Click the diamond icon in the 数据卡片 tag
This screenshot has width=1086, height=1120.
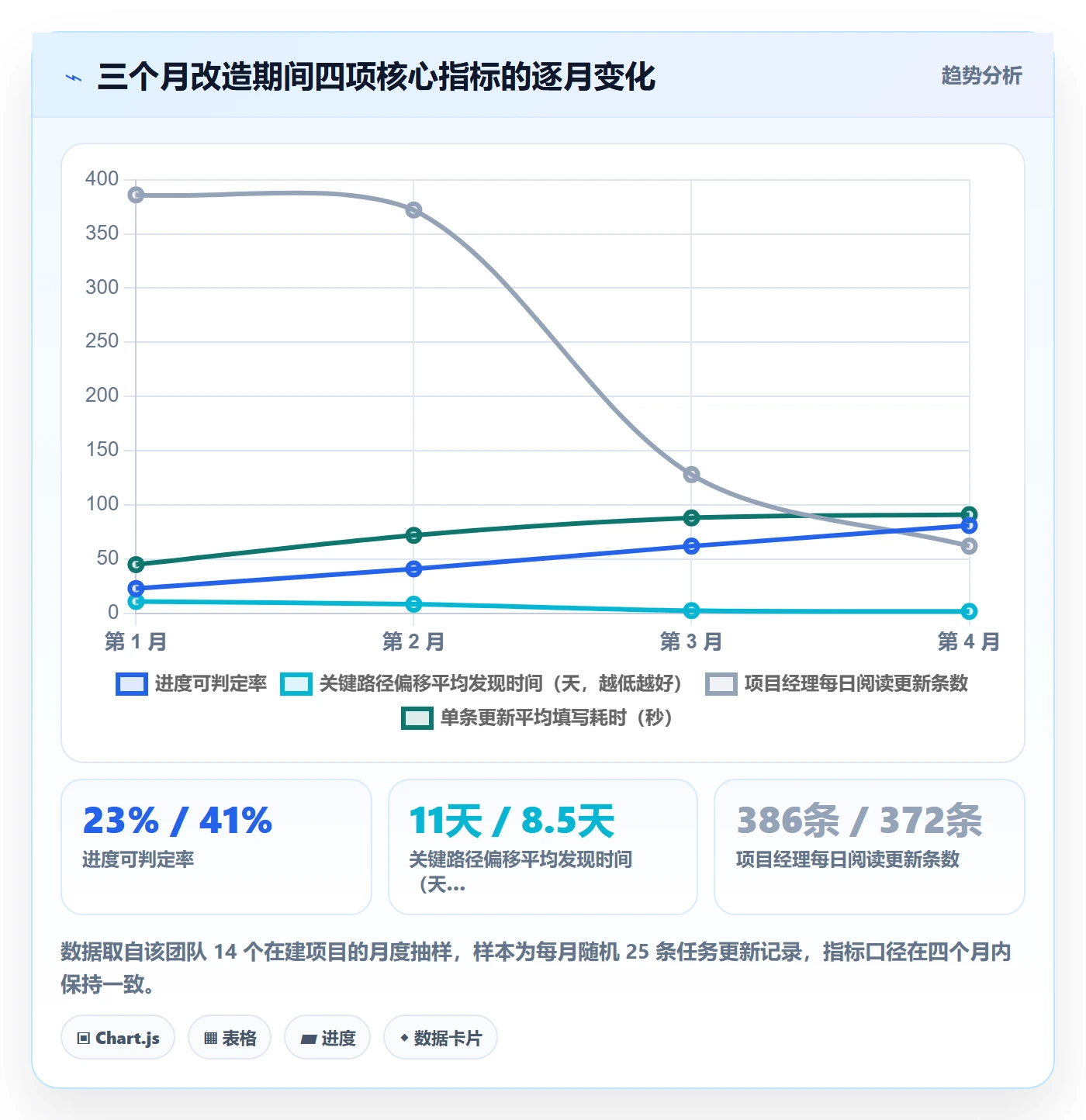(x=404, y=1038)
